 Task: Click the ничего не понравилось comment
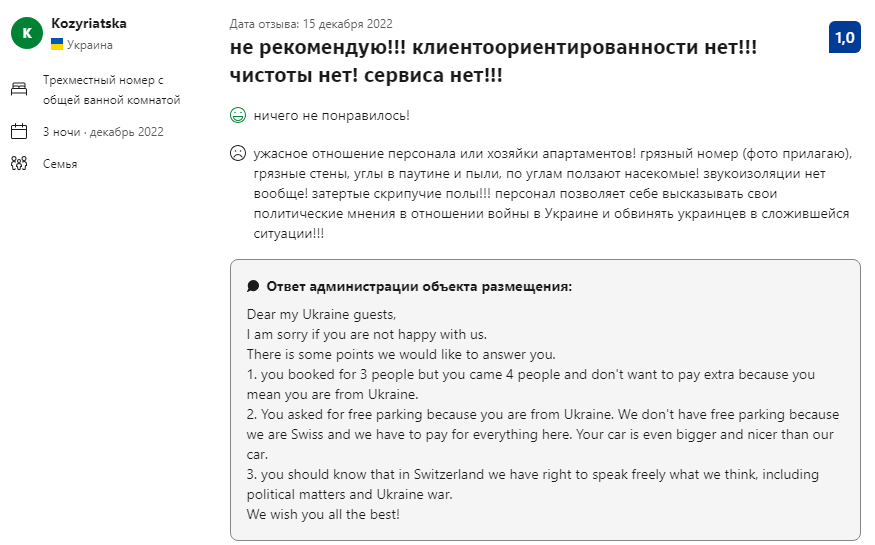331,115
